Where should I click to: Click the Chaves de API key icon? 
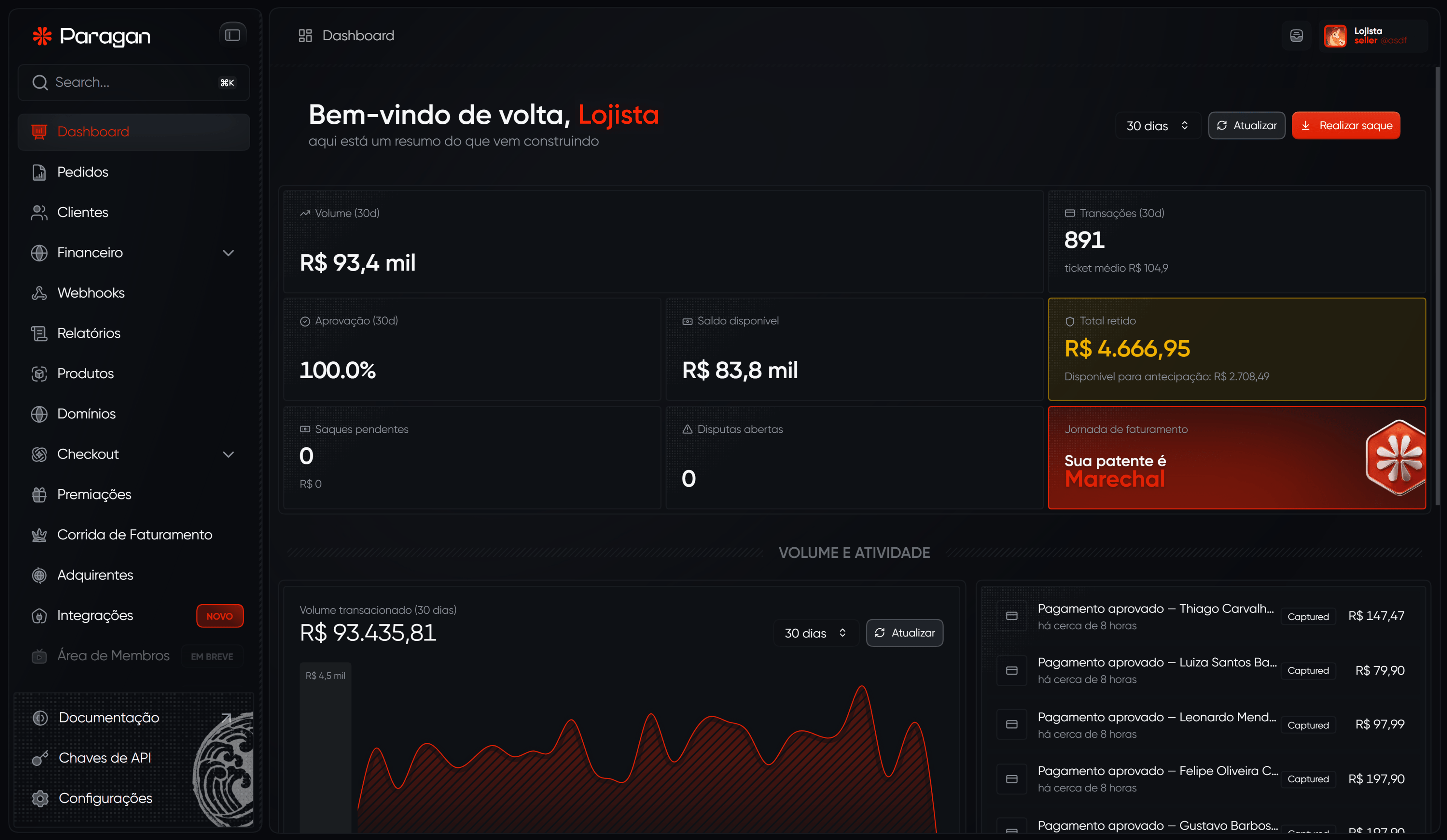click(40, 758)
